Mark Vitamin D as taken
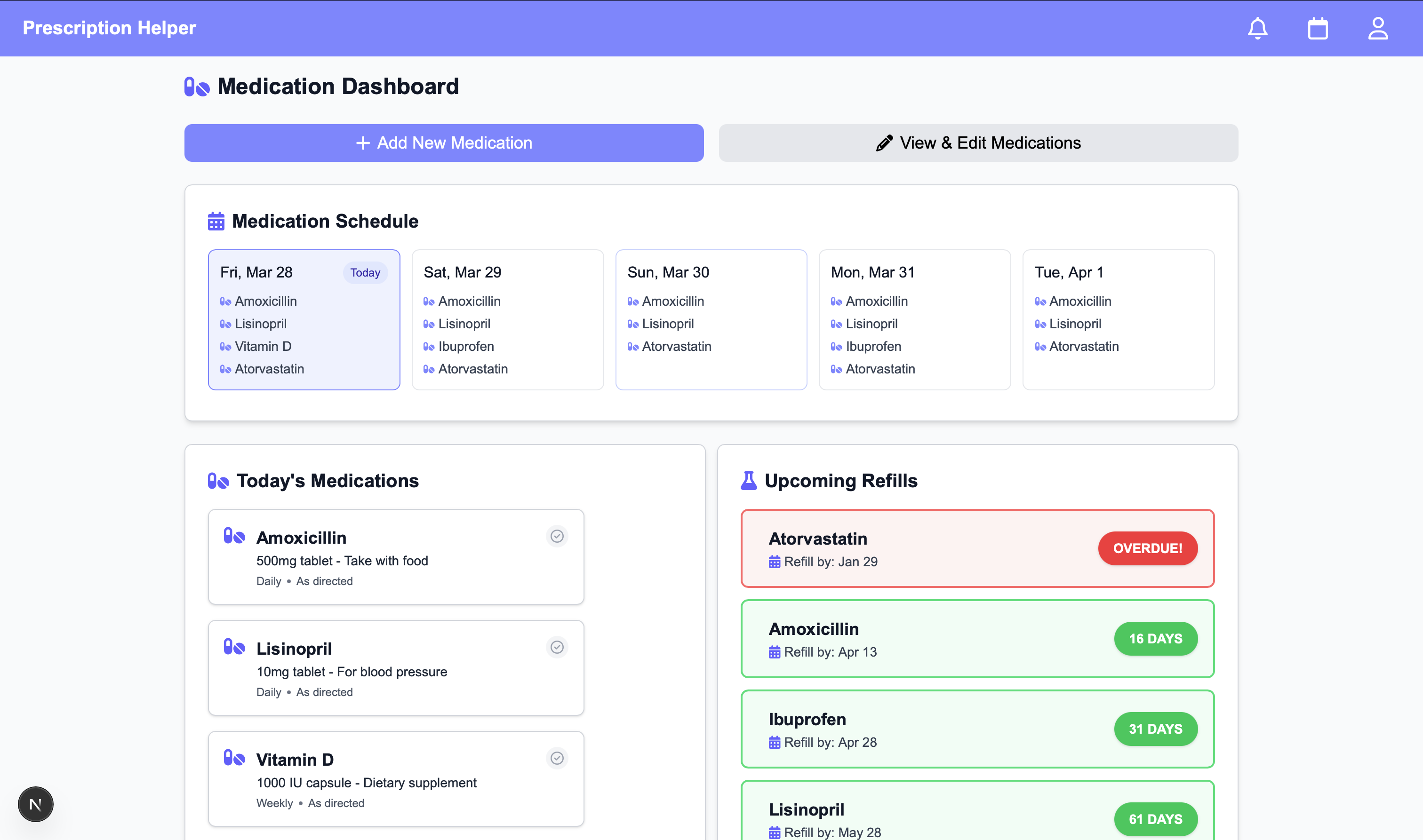The image size is (1423, 840). point(557,758)
